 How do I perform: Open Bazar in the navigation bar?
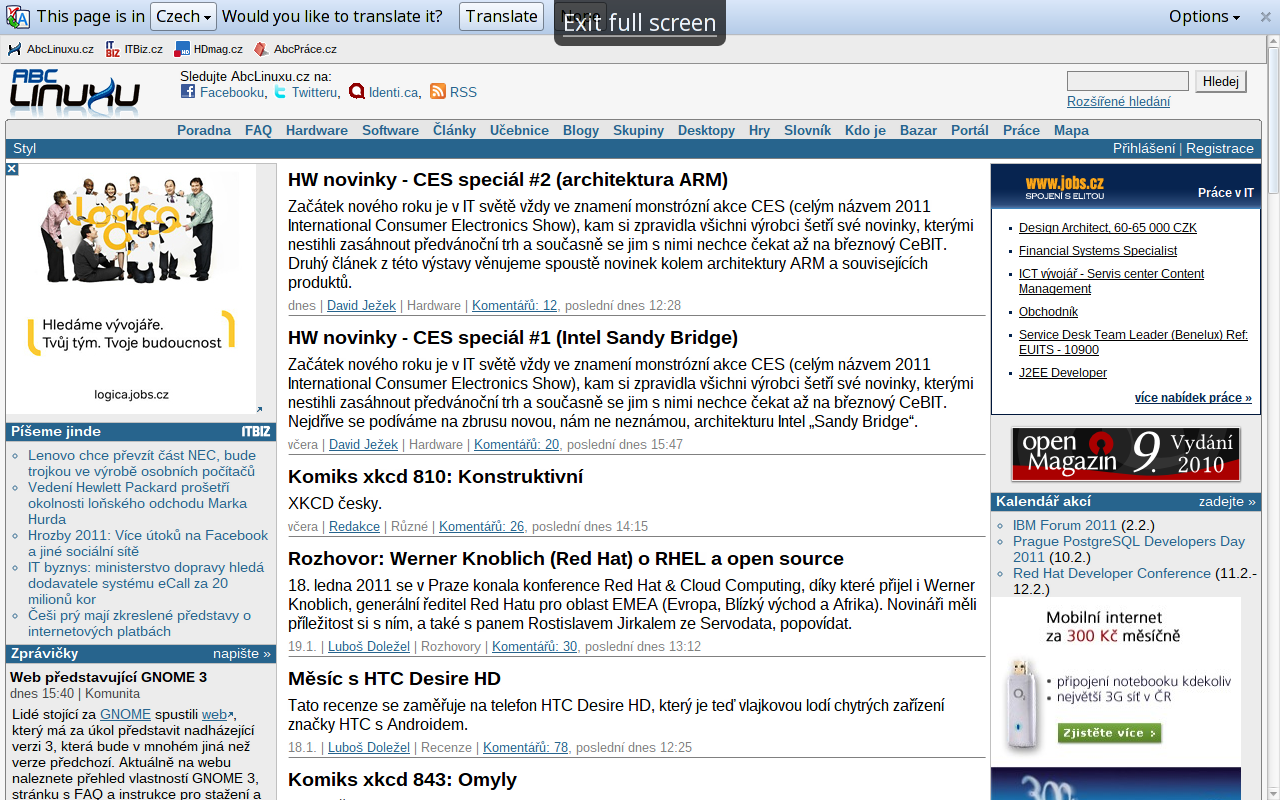point(918,130)
